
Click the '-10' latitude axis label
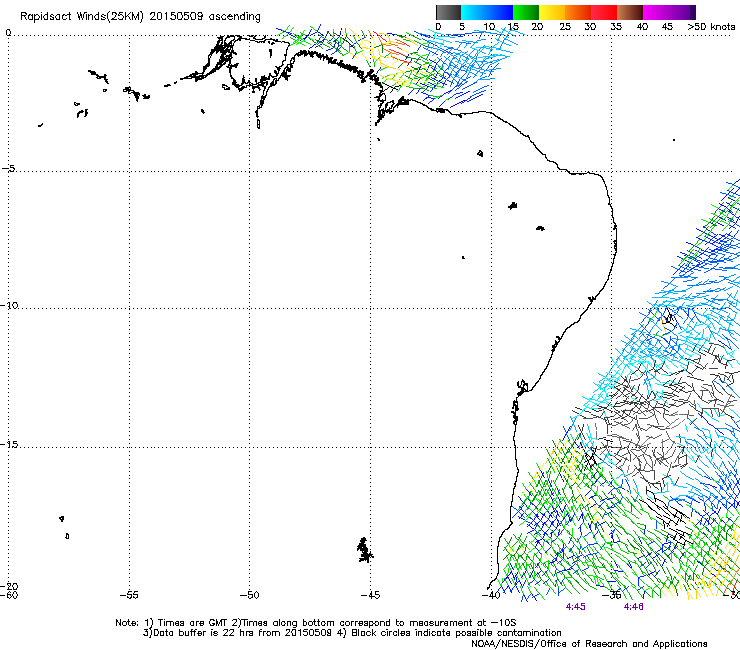click(9, 305)
